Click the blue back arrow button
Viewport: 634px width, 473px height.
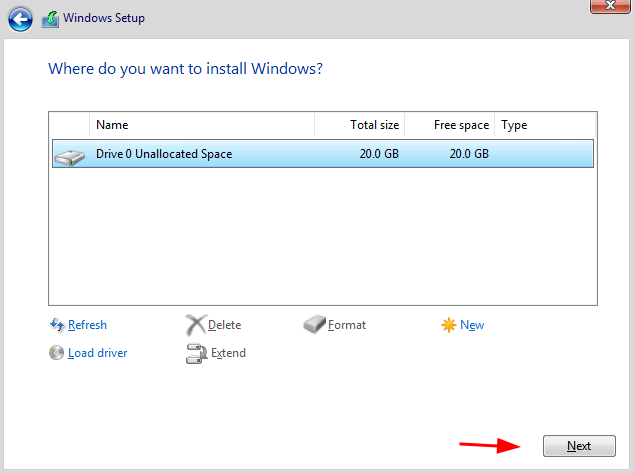pos(19,18)
